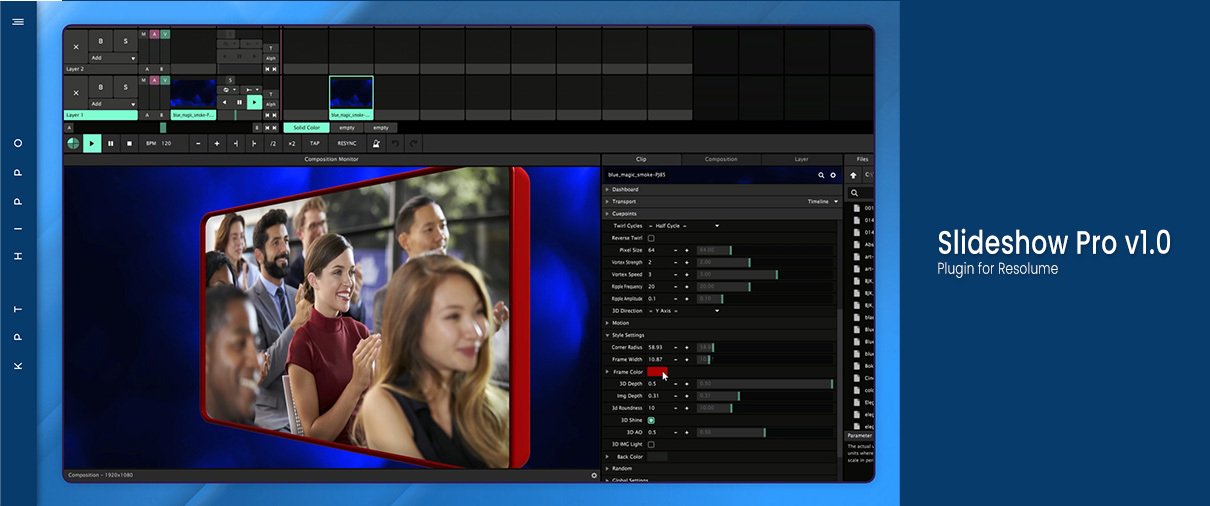Click the undo arrow icon

(395, 144)
